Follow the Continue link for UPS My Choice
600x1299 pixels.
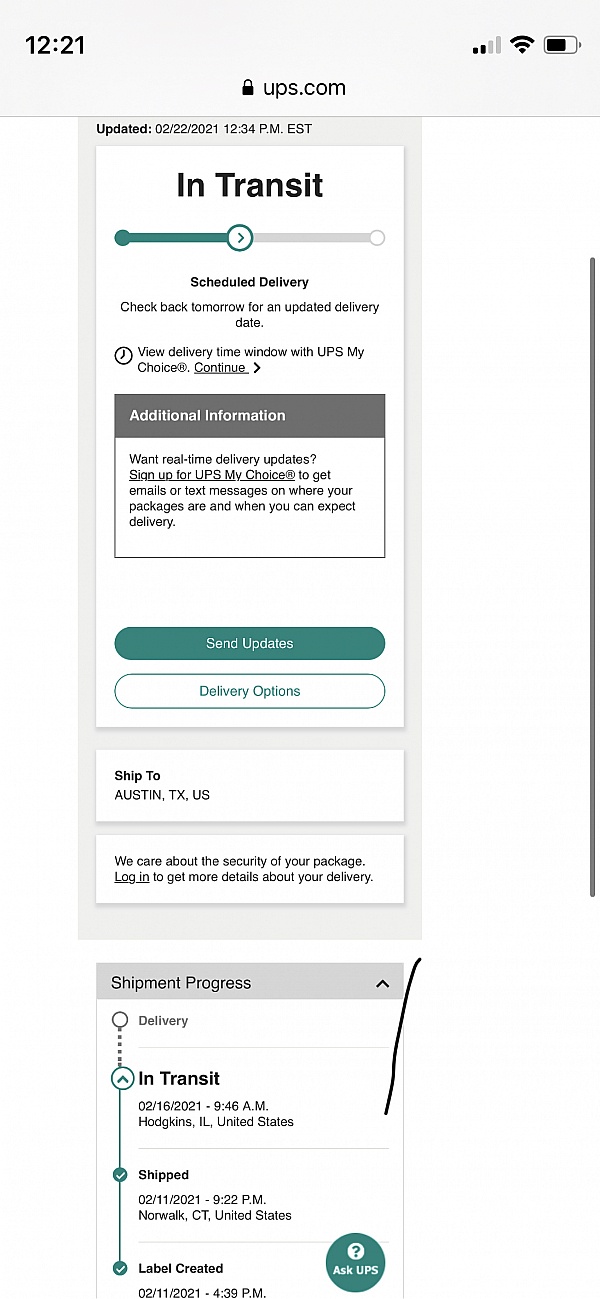coord(220,368)
